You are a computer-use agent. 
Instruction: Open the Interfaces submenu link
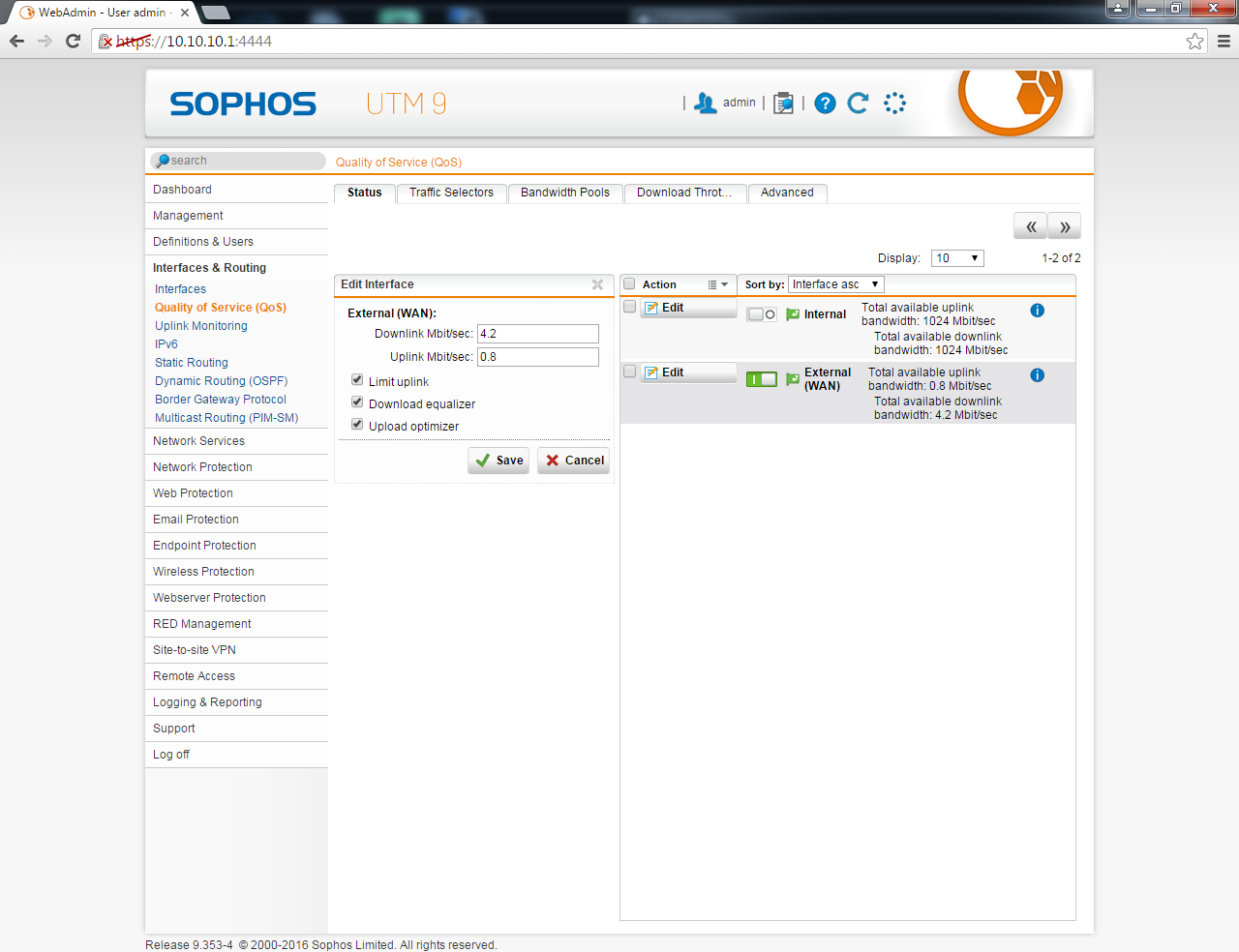pos(180,289)
